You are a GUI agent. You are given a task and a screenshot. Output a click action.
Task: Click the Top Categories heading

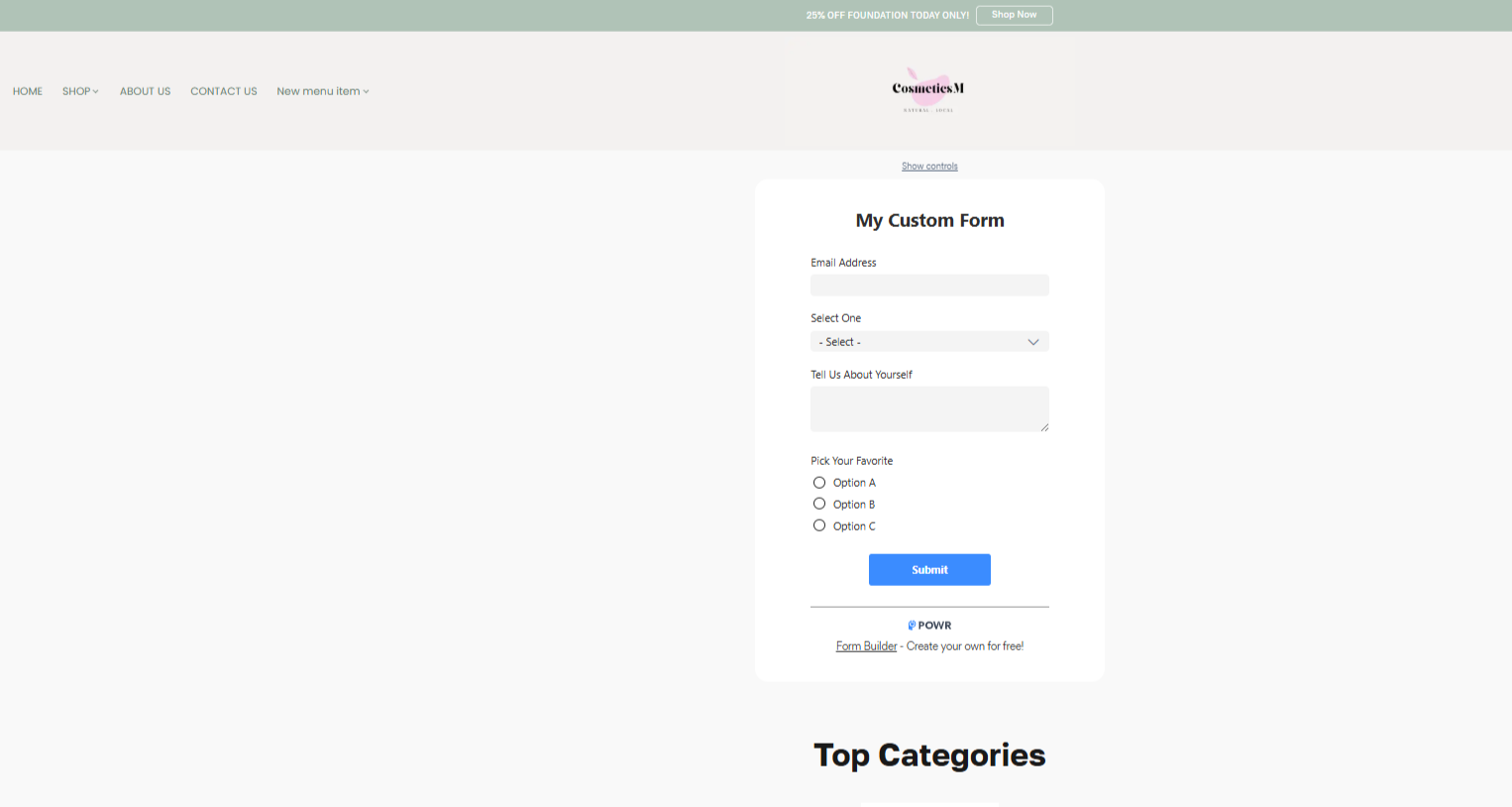[929, 755]
